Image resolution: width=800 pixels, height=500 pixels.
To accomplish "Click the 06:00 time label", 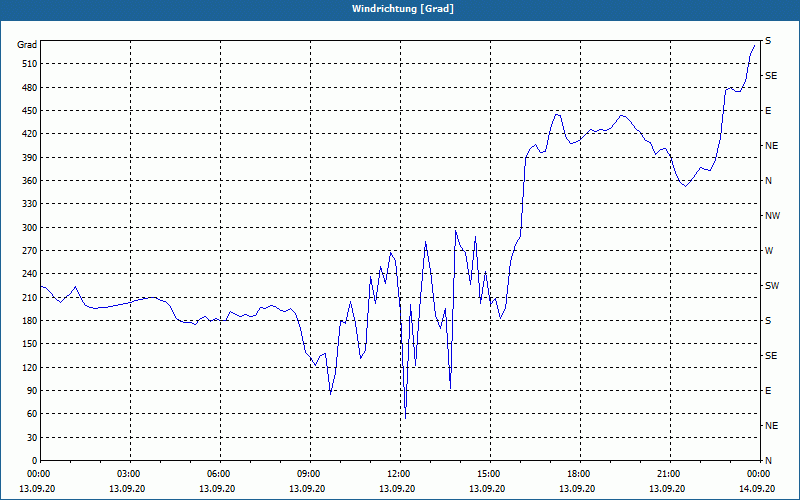I will (220, 473).
